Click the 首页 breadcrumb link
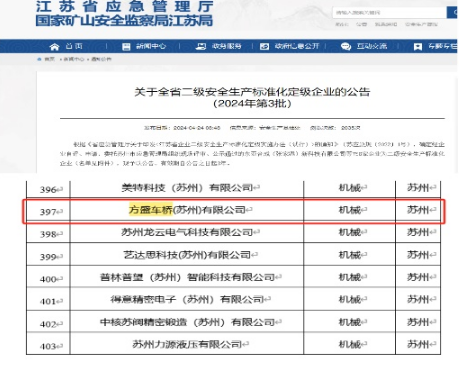 [49, 59]
